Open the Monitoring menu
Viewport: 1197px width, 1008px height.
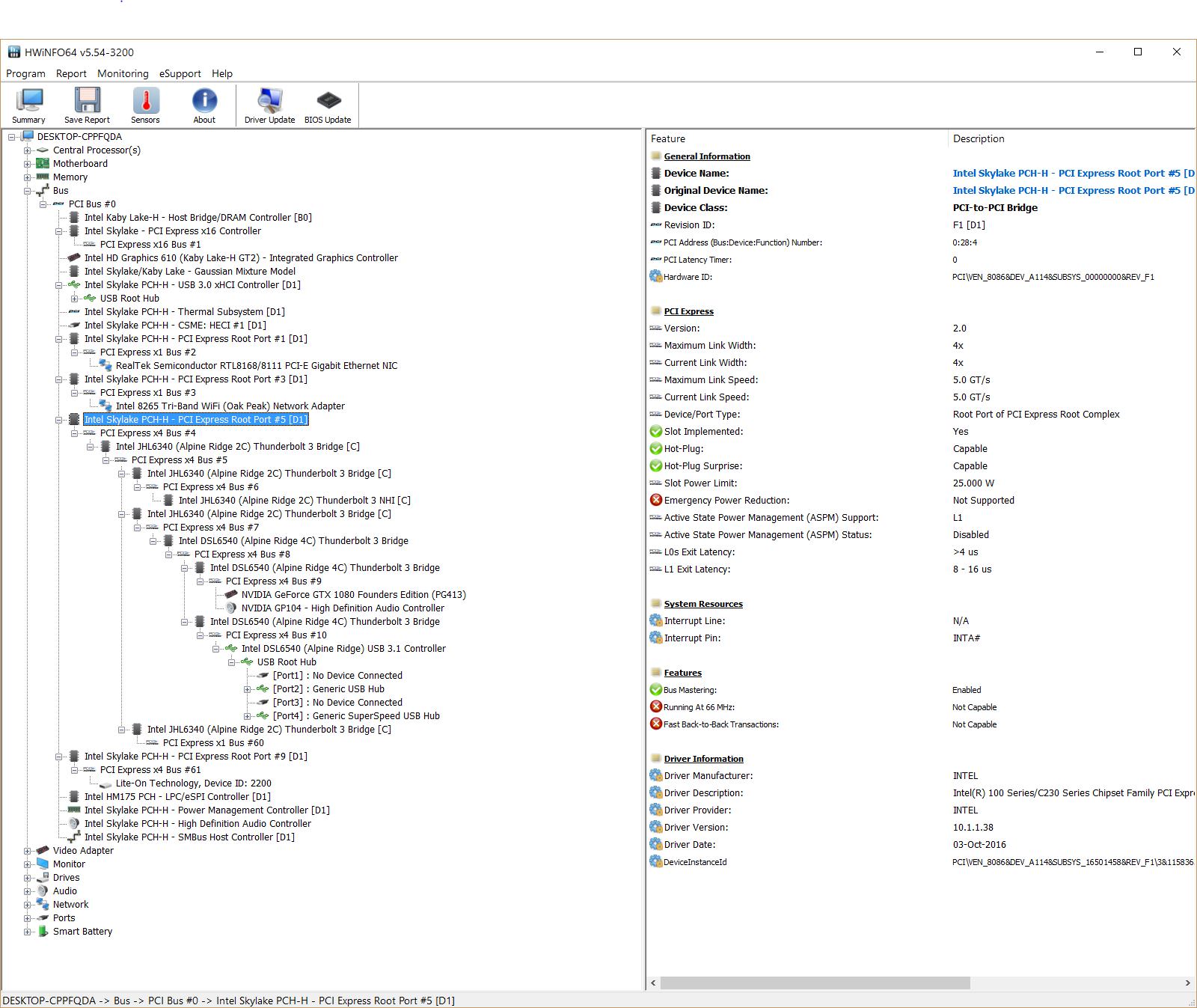coord(123,73)
